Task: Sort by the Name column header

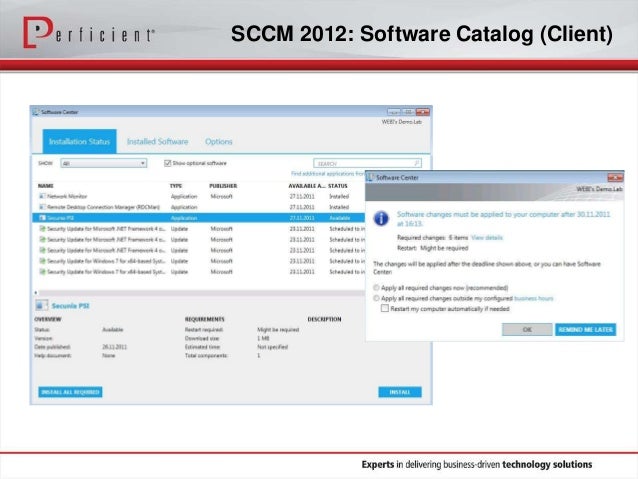Action: (x=46, y=186)
